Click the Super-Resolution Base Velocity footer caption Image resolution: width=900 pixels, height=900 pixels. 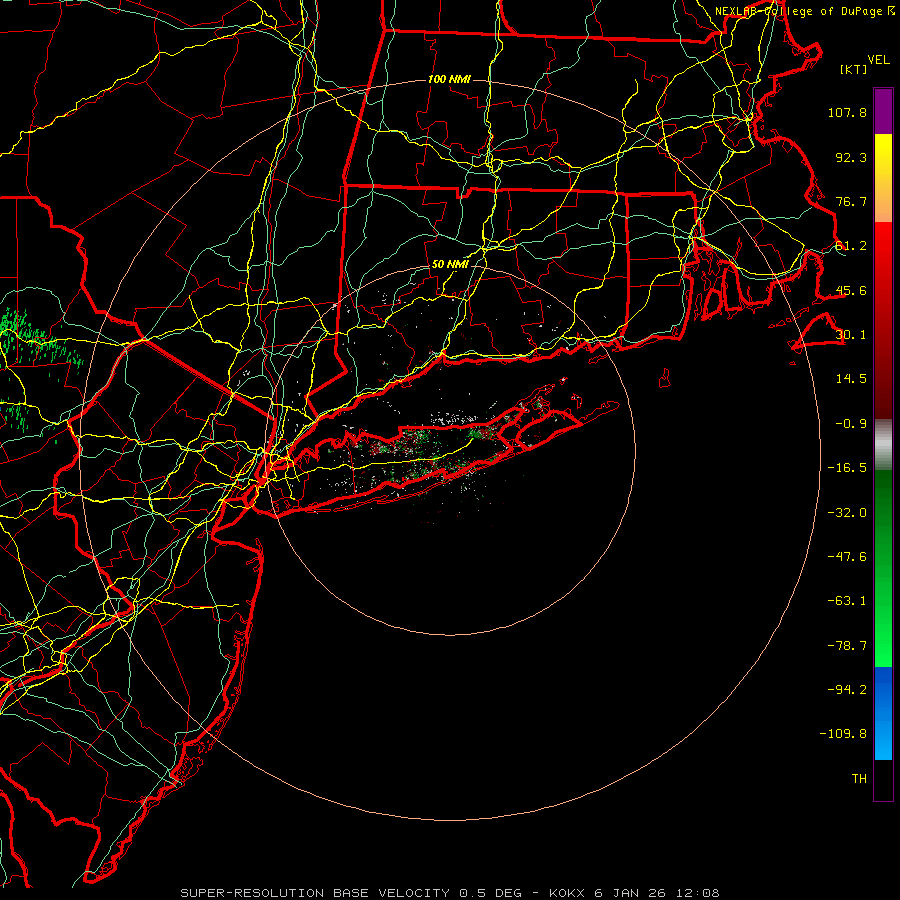click(450, 893)
